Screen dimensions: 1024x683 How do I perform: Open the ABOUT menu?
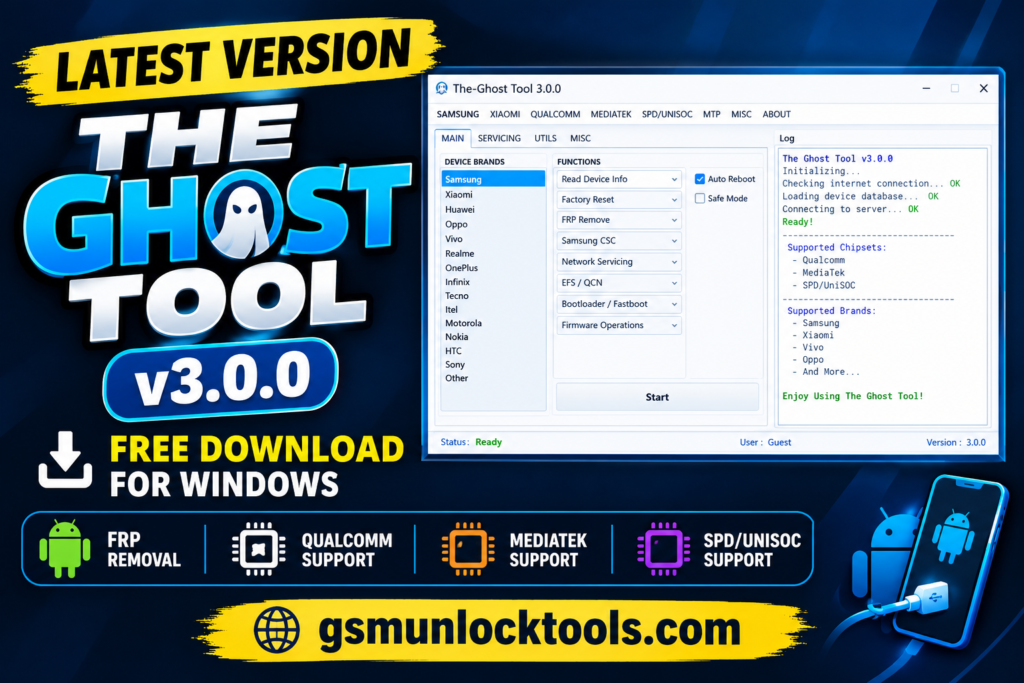coord(776,114)
